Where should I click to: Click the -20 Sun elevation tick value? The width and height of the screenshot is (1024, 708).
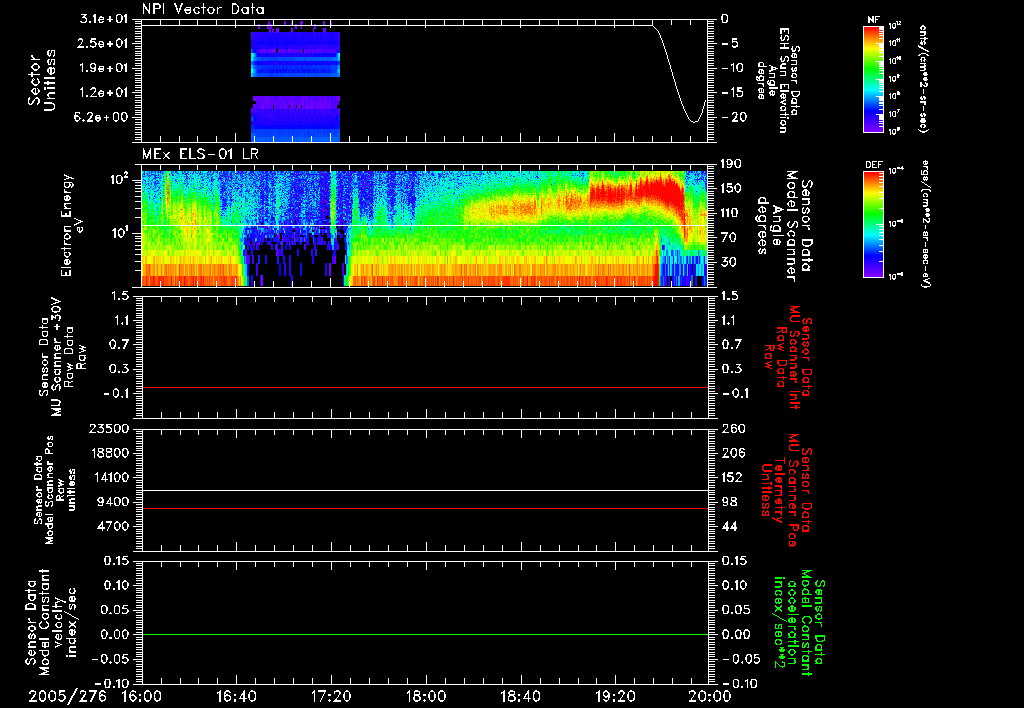click(x=733, y=118)
